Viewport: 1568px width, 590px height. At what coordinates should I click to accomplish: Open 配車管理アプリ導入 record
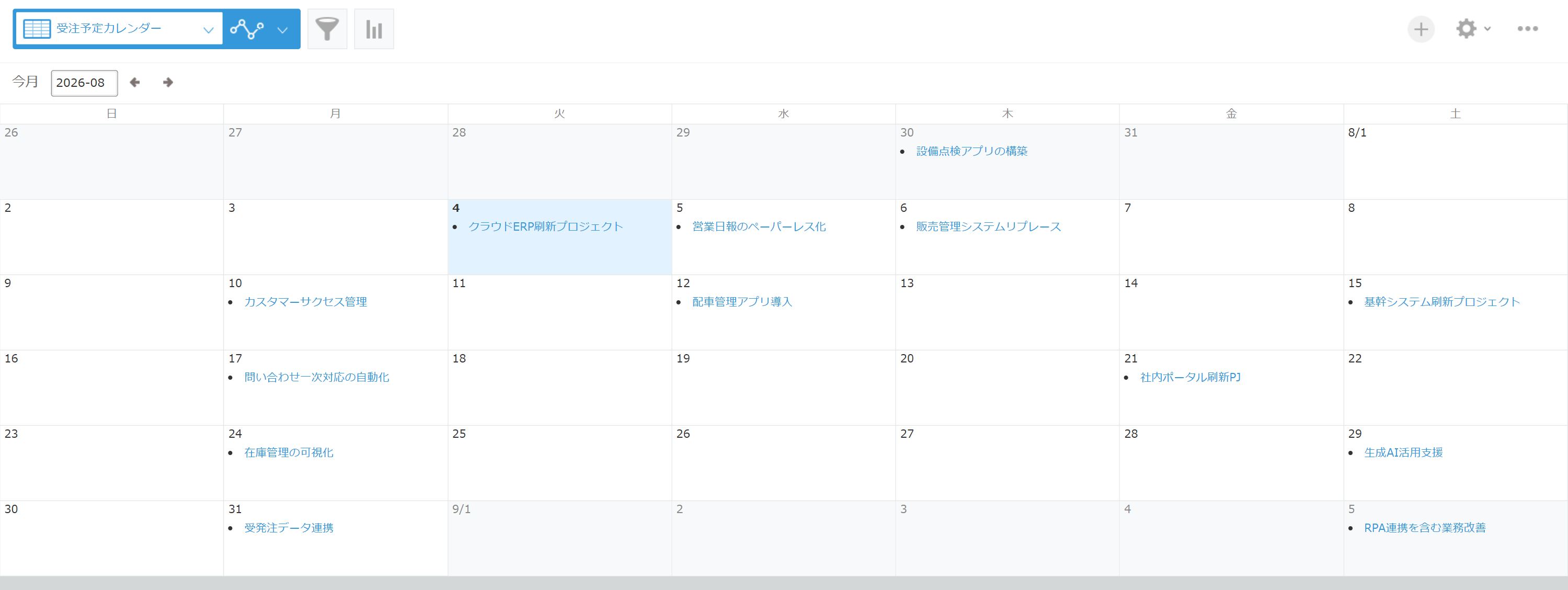pos(742,302)
